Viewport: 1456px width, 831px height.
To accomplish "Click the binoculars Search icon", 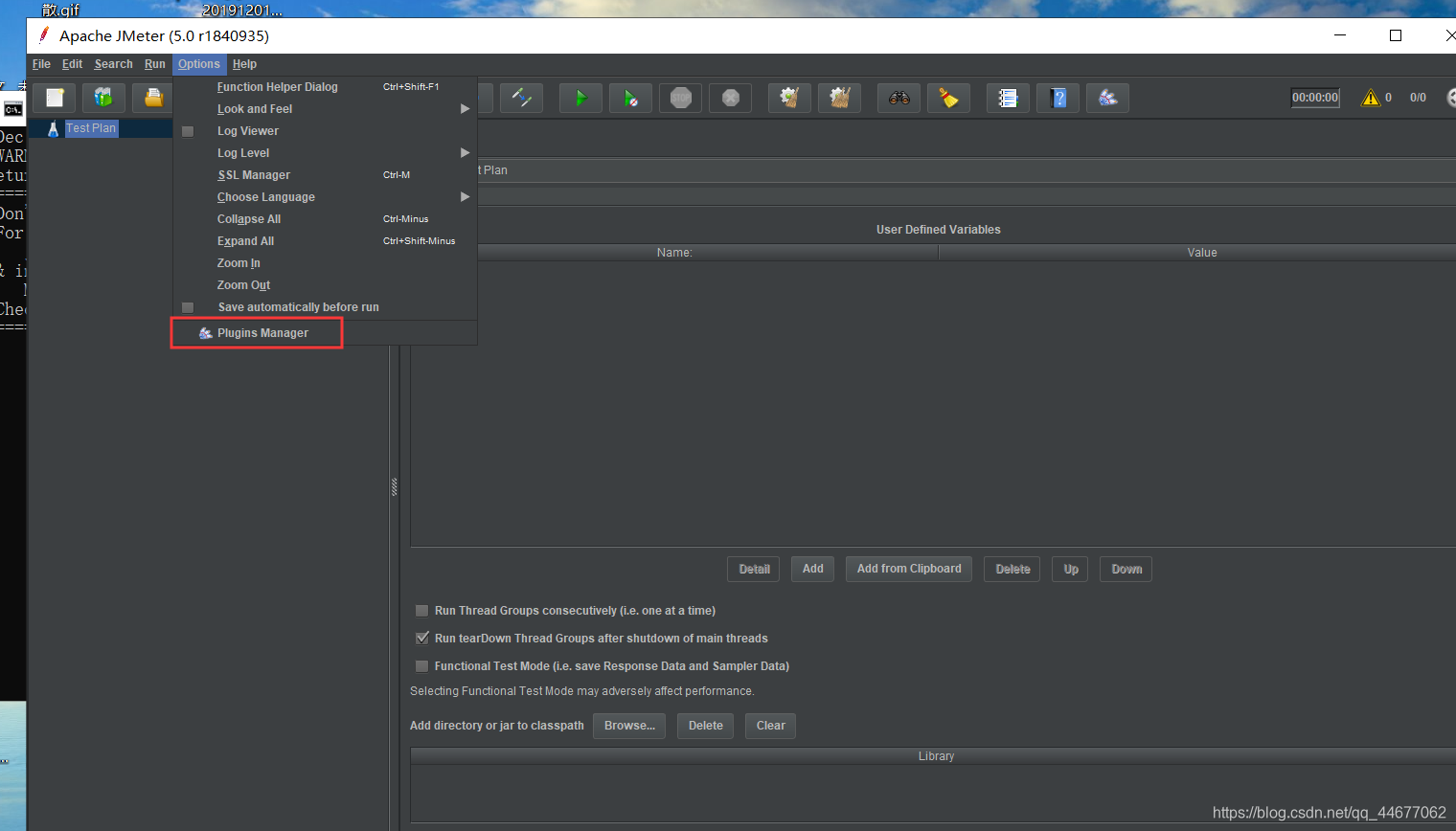I will pos(899,98).
